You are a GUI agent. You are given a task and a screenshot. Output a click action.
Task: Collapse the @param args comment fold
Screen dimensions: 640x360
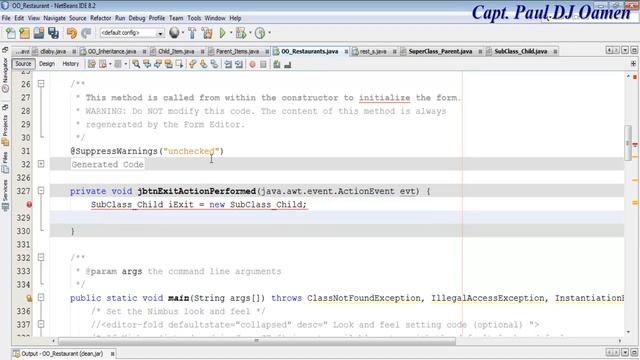pyautogui.click(x=41, y=258)
